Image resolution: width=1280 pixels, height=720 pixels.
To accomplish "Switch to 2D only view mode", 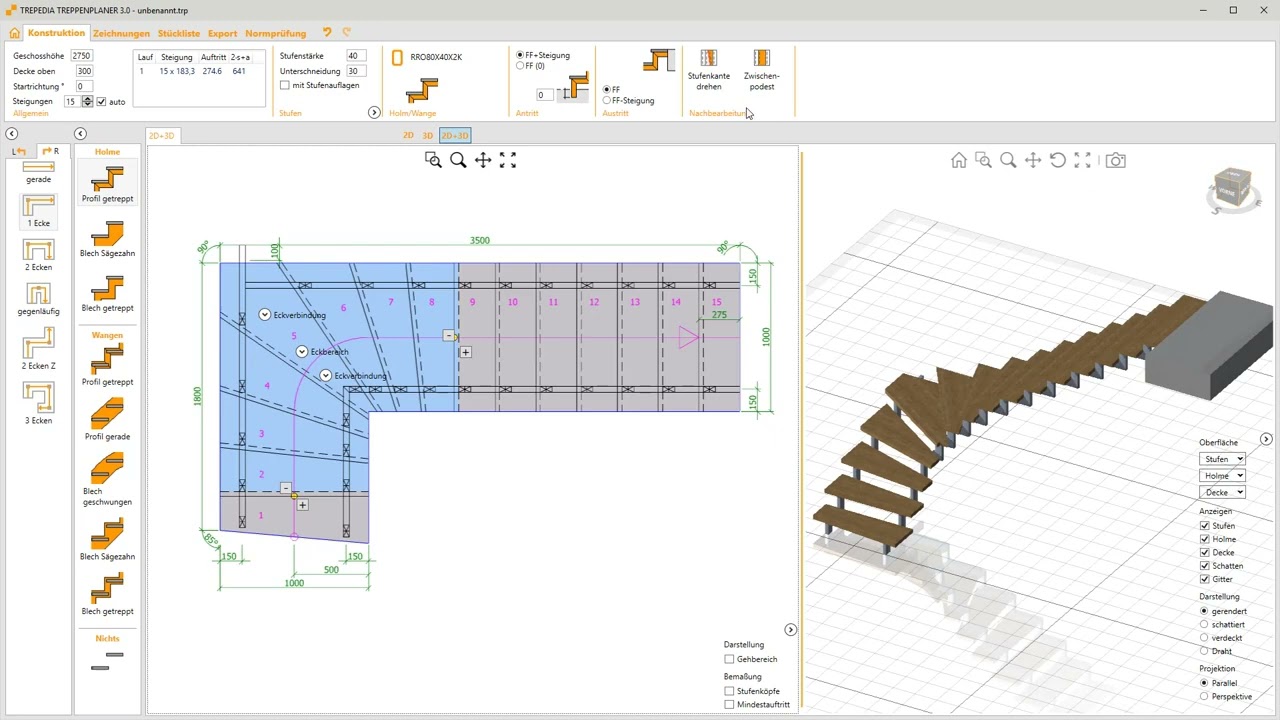I will (x=408, y=135).
